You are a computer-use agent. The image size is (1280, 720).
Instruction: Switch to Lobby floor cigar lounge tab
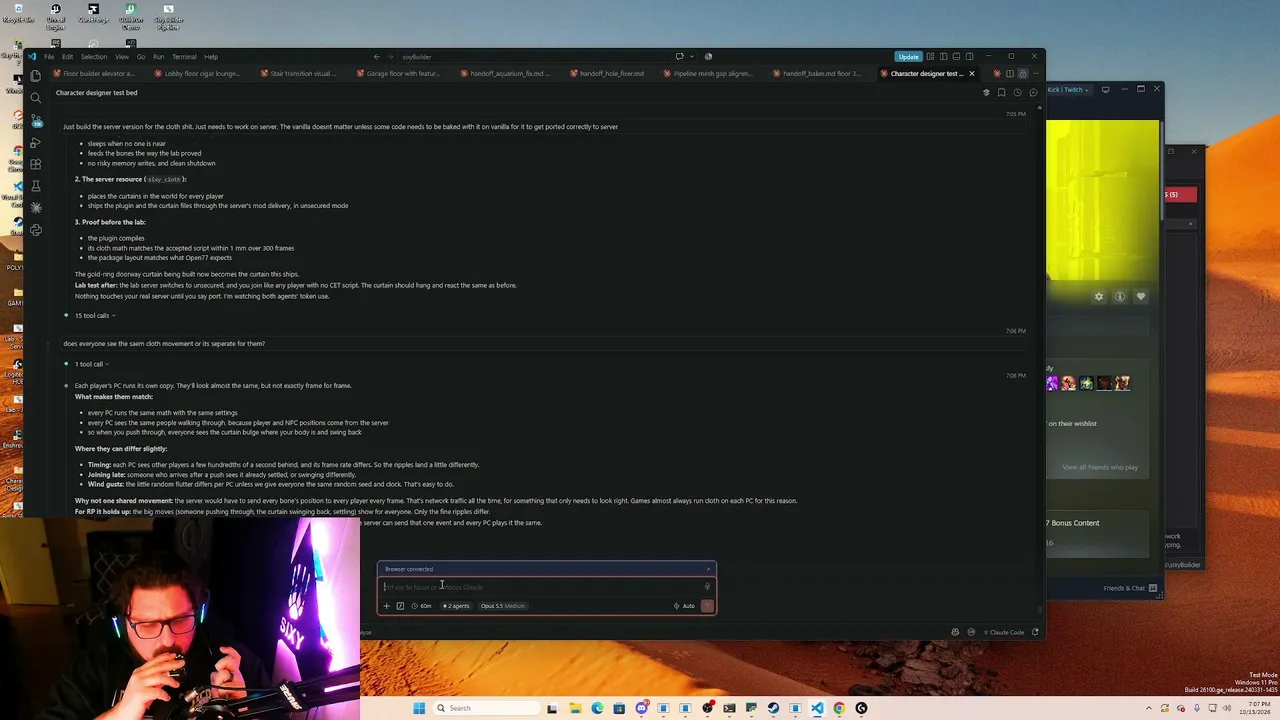click(x=196, y=74)
